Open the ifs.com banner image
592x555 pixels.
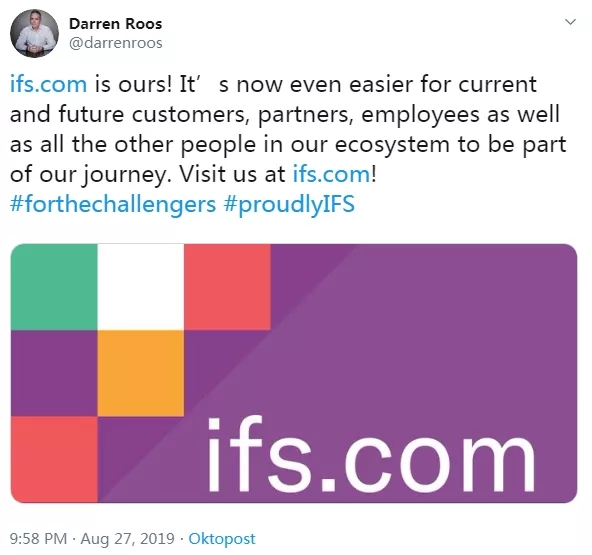(294, 373)
